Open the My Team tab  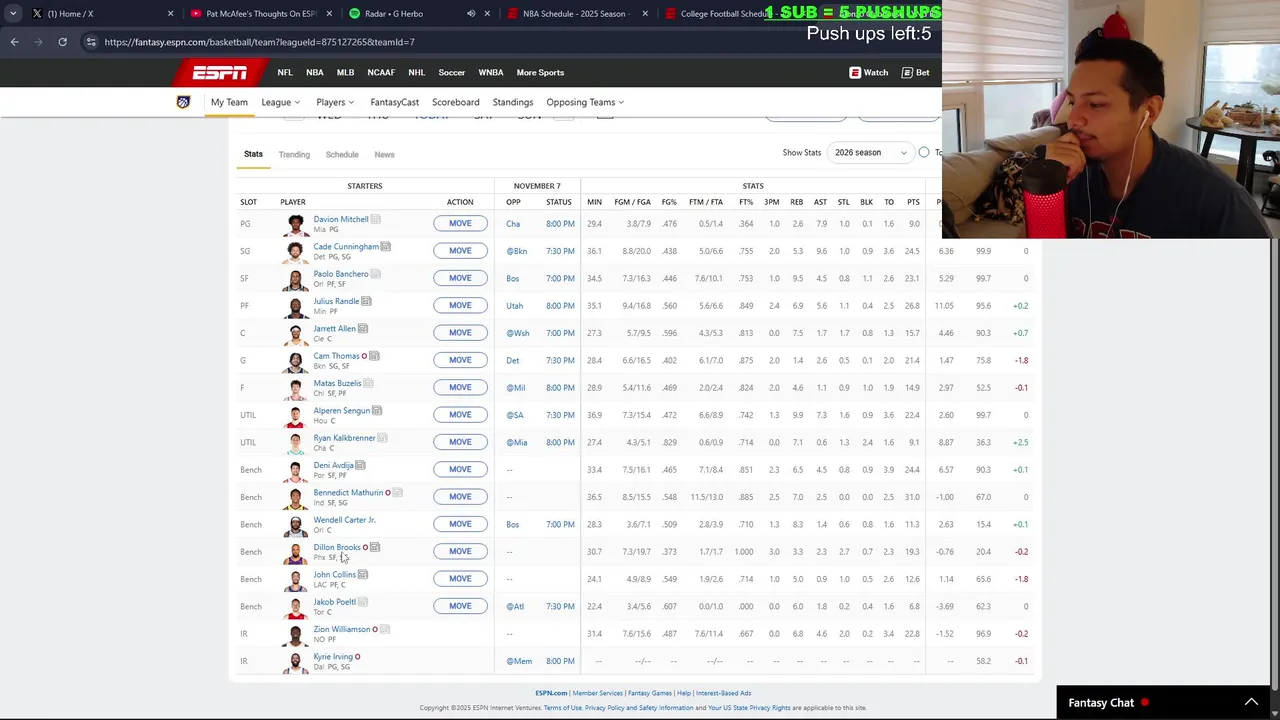pyautogui.click(x=229, y=102)
